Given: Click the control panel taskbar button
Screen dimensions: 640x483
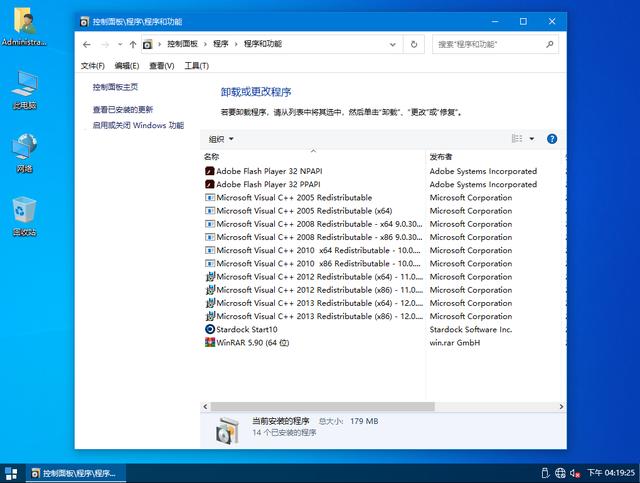Looking at the screenshot, I should pyautogui.click(x=76, y=474).
